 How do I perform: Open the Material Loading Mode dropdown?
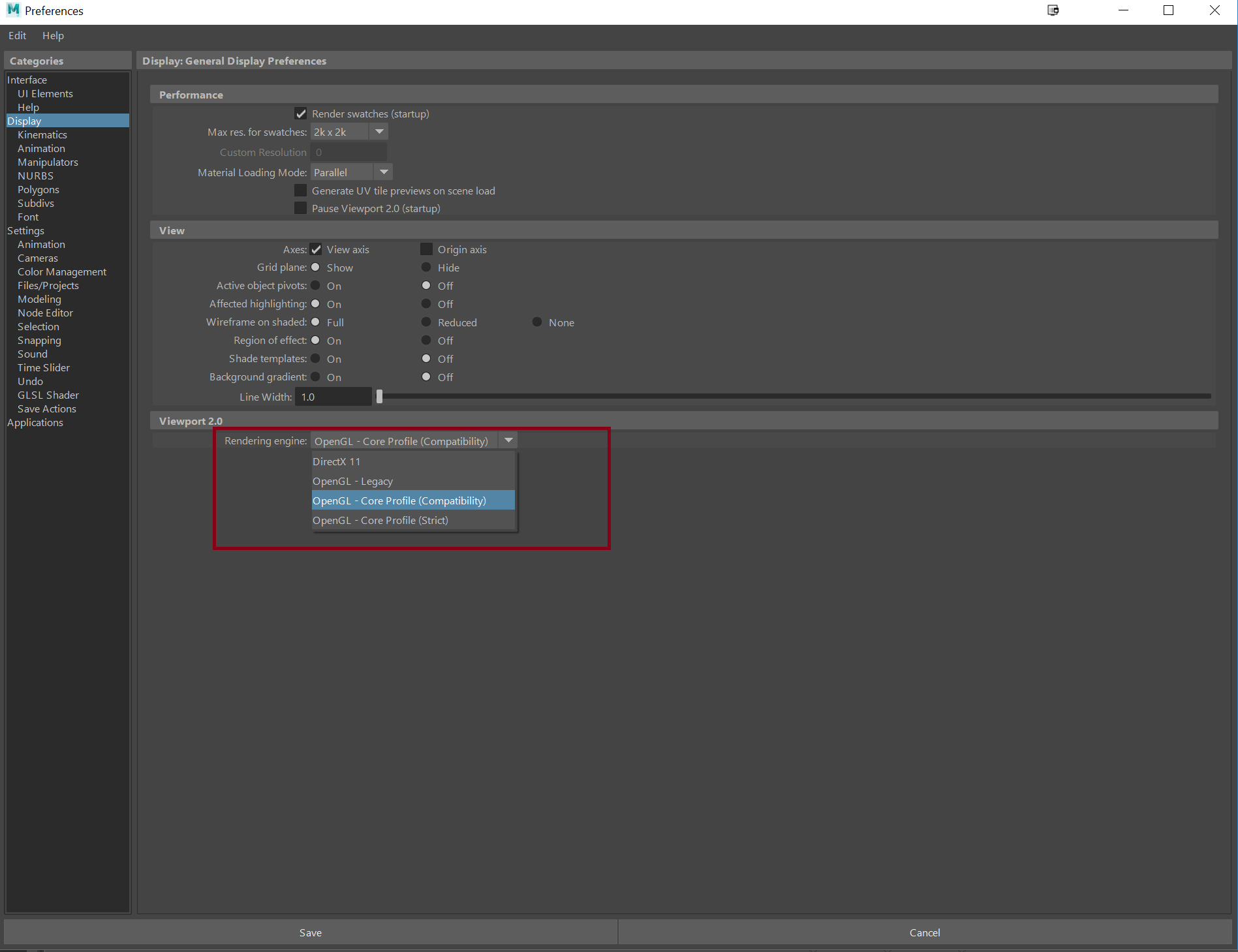[384, 172]
